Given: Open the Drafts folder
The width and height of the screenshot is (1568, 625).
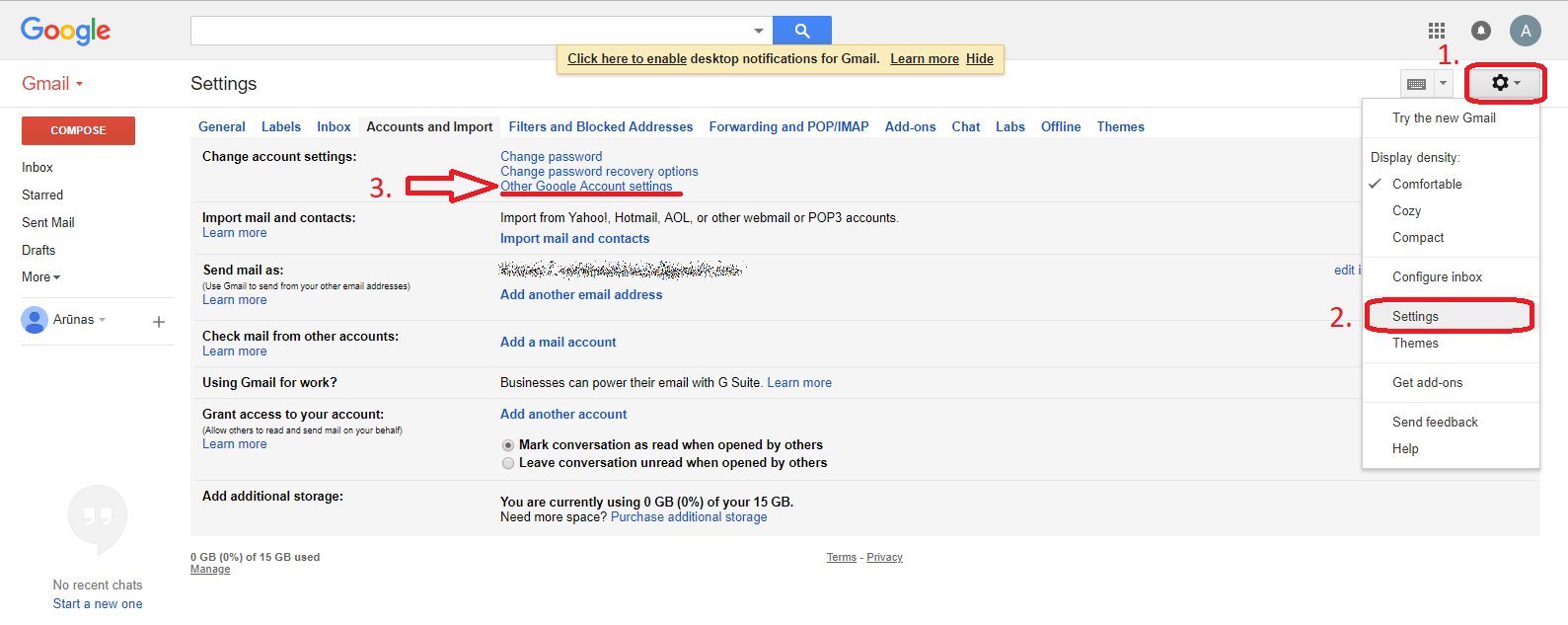Looking at the screenshot, I should point(38,251).
